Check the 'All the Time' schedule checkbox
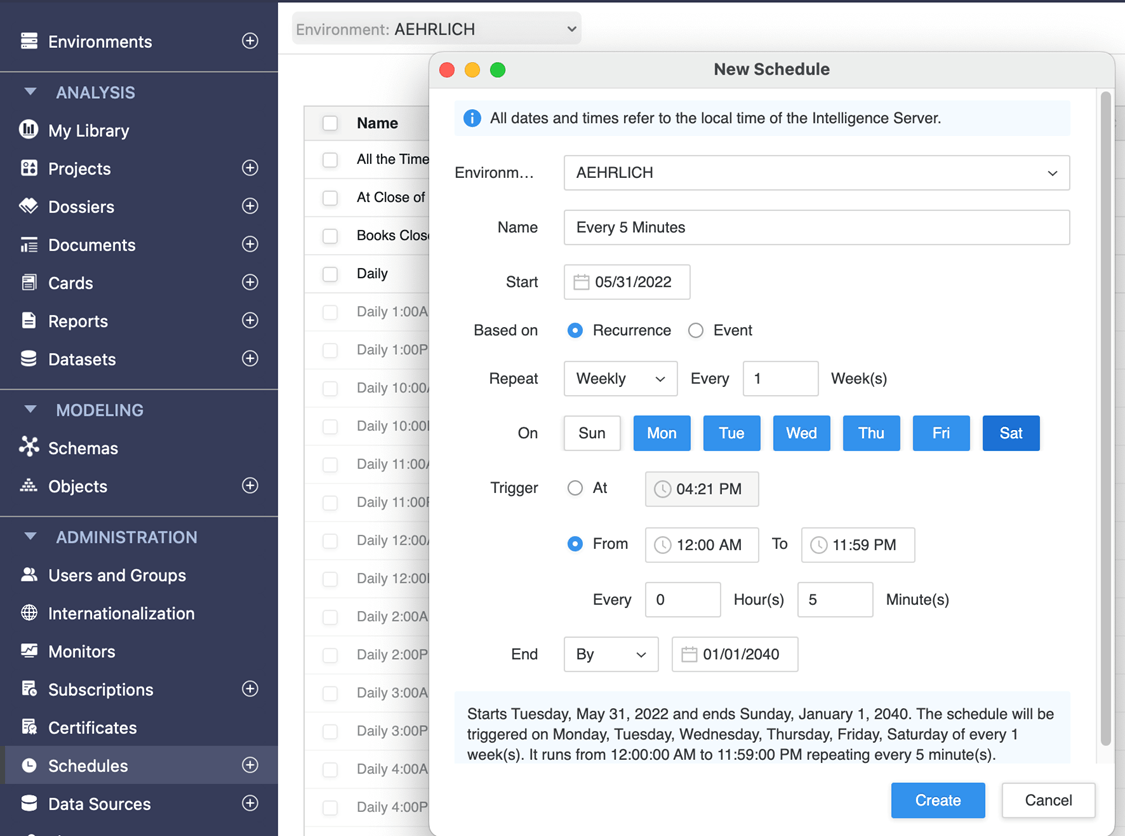 click(x=330, y=160)
